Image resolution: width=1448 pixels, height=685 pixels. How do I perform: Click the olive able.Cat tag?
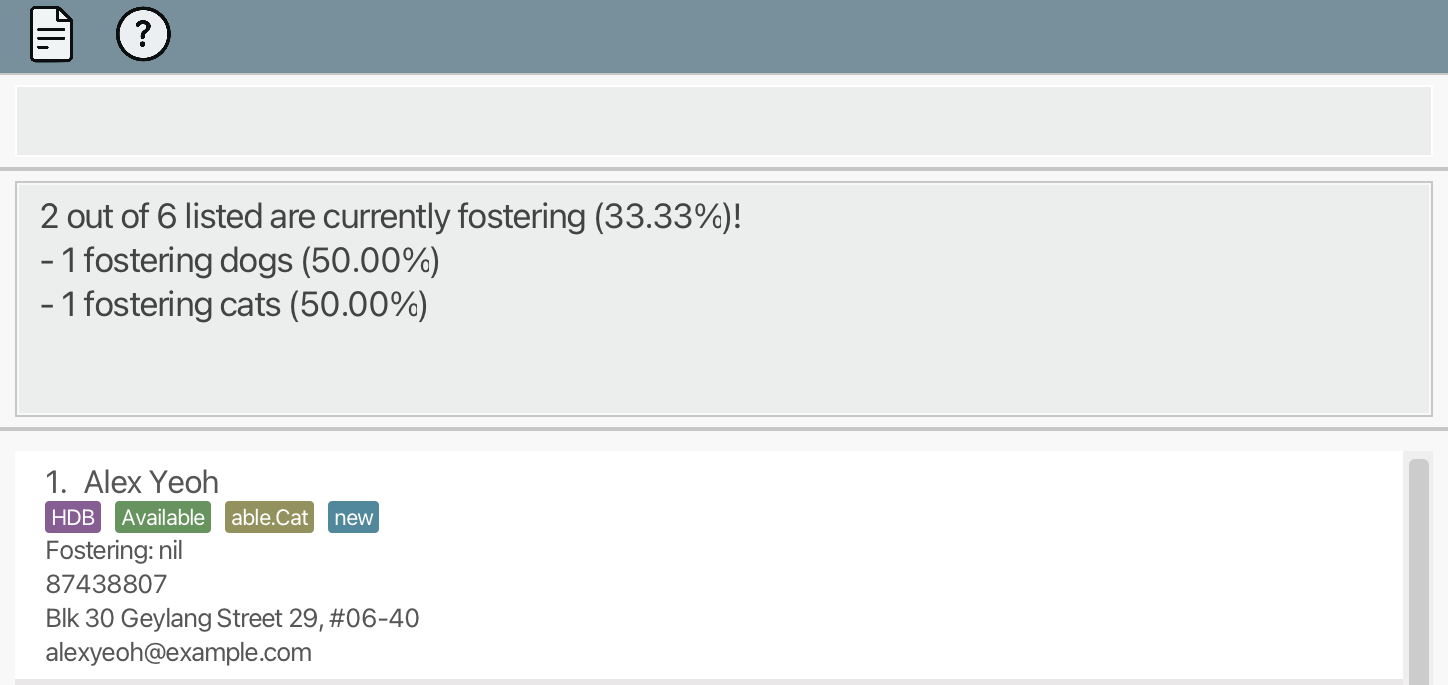[x=269, y=517]
